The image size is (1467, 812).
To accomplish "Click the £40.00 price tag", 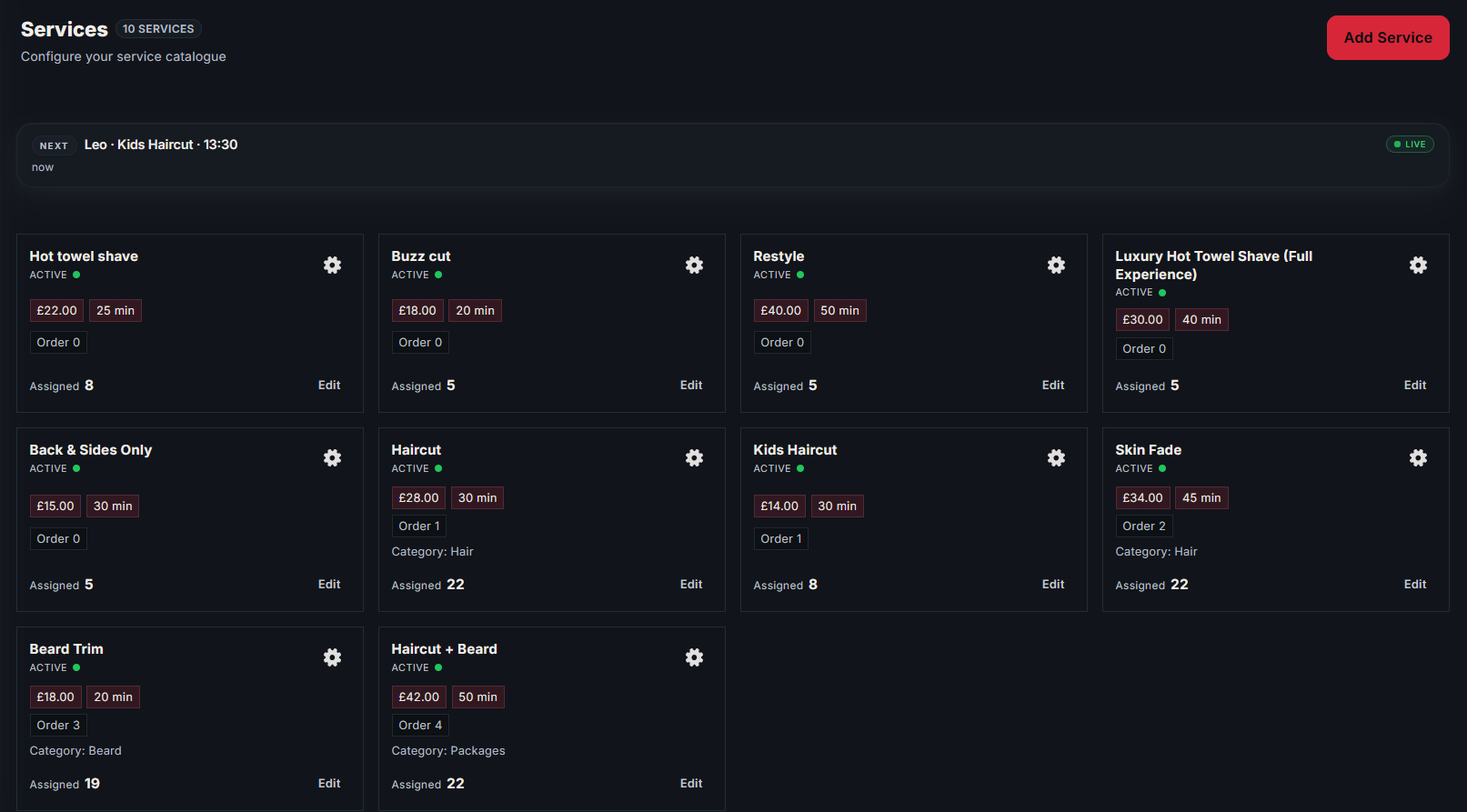I will pos(780,311).
